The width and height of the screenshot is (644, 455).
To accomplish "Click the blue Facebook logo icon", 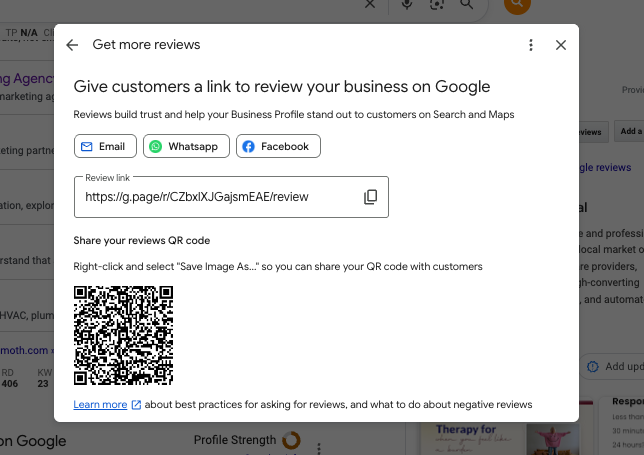I will tap(248, 147).
